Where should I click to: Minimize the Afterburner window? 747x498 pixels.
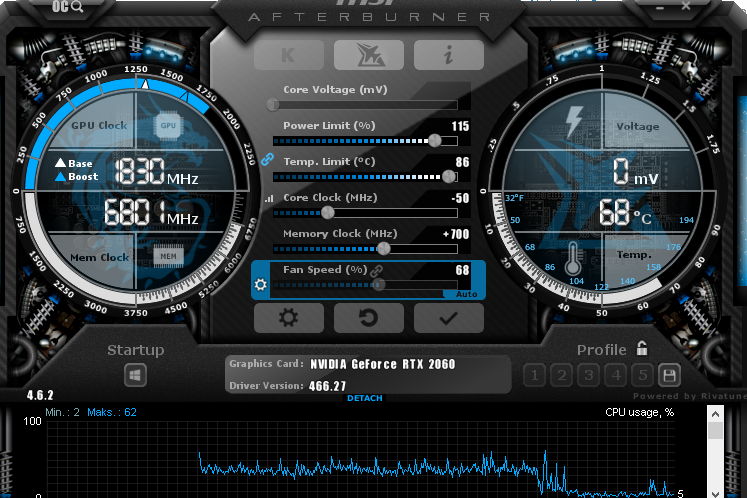click(x=660, y=8)
